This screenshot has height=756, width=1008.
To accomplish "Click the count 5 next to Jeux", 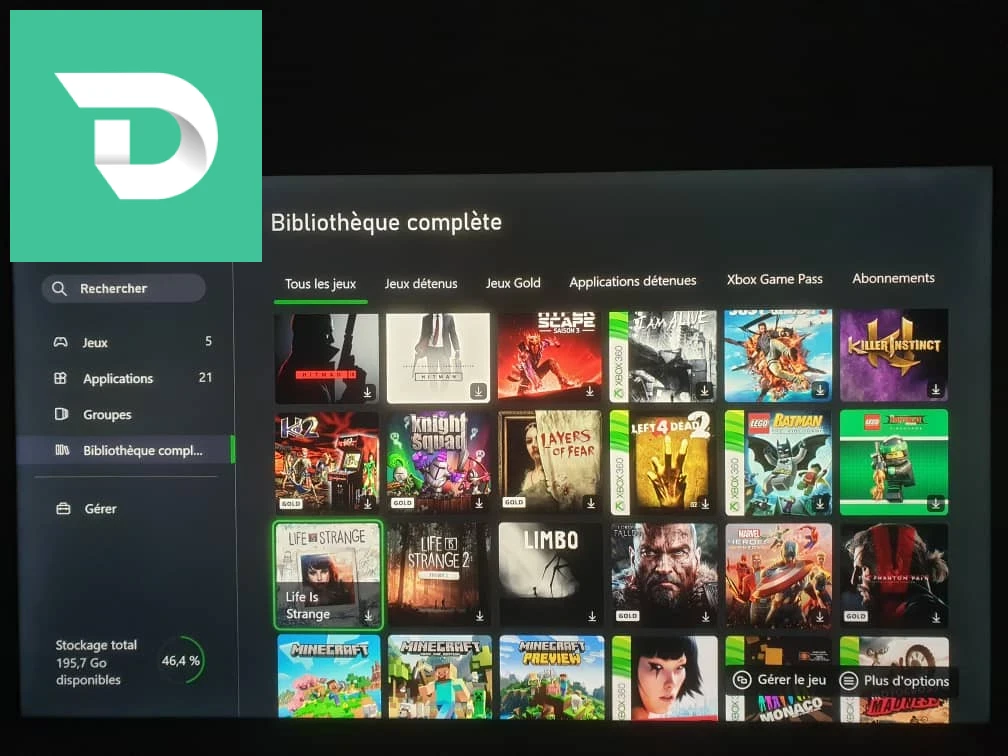I will coord(208,341).
